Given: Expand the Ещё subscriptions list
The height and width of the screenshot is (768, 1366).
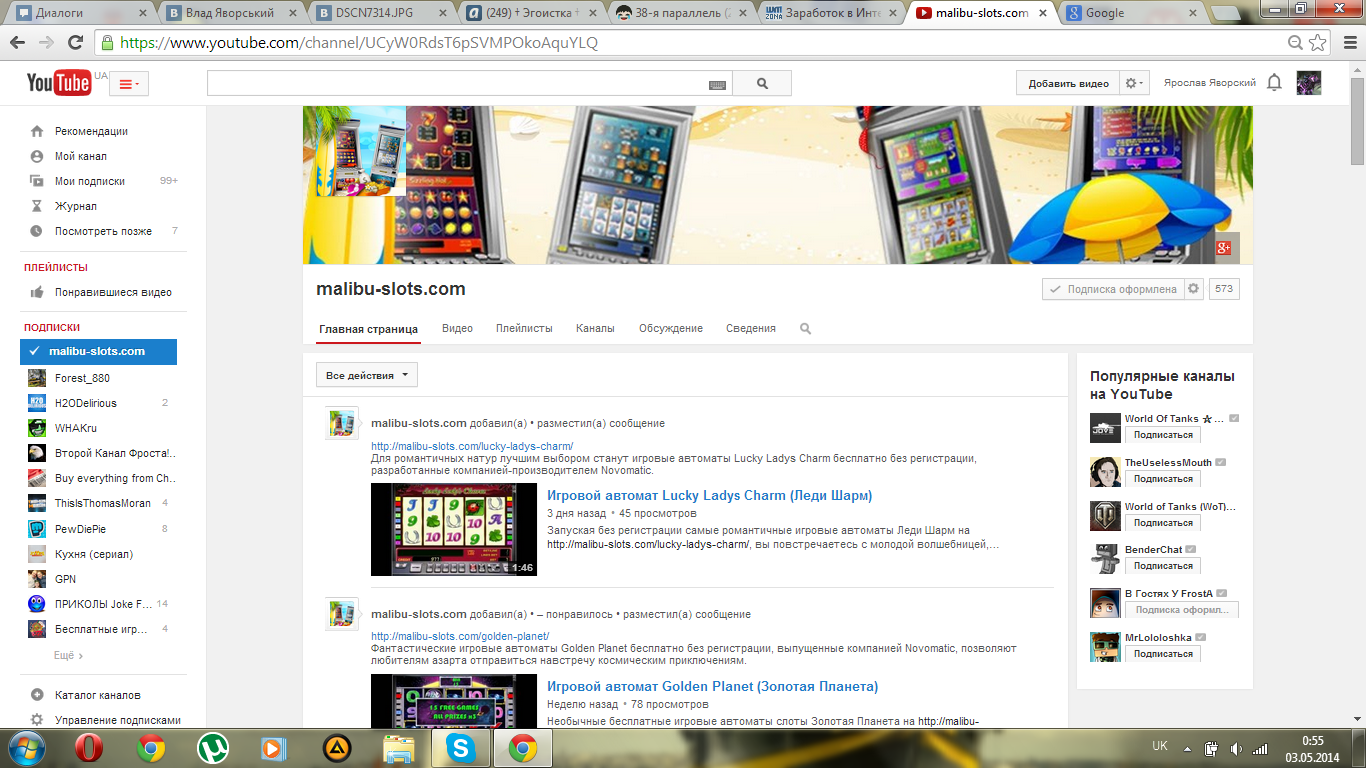Looking at the screenshot, I should coord(68,655).
